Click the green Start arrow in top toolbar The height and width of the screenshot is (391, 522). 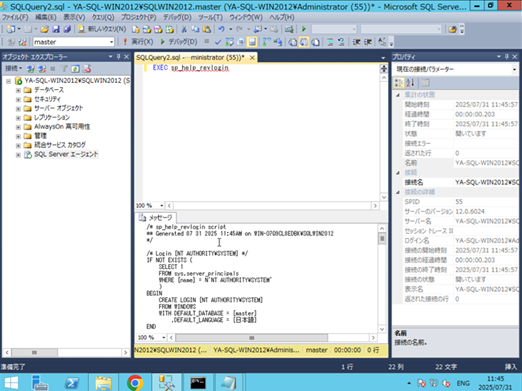coord(304,29)
